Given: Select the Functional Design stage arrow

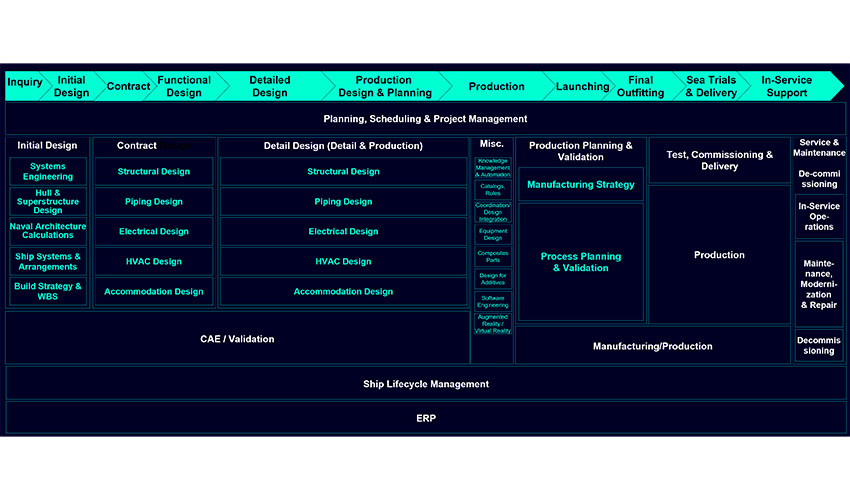Looking at the screenshot, I should pos(184,86).
